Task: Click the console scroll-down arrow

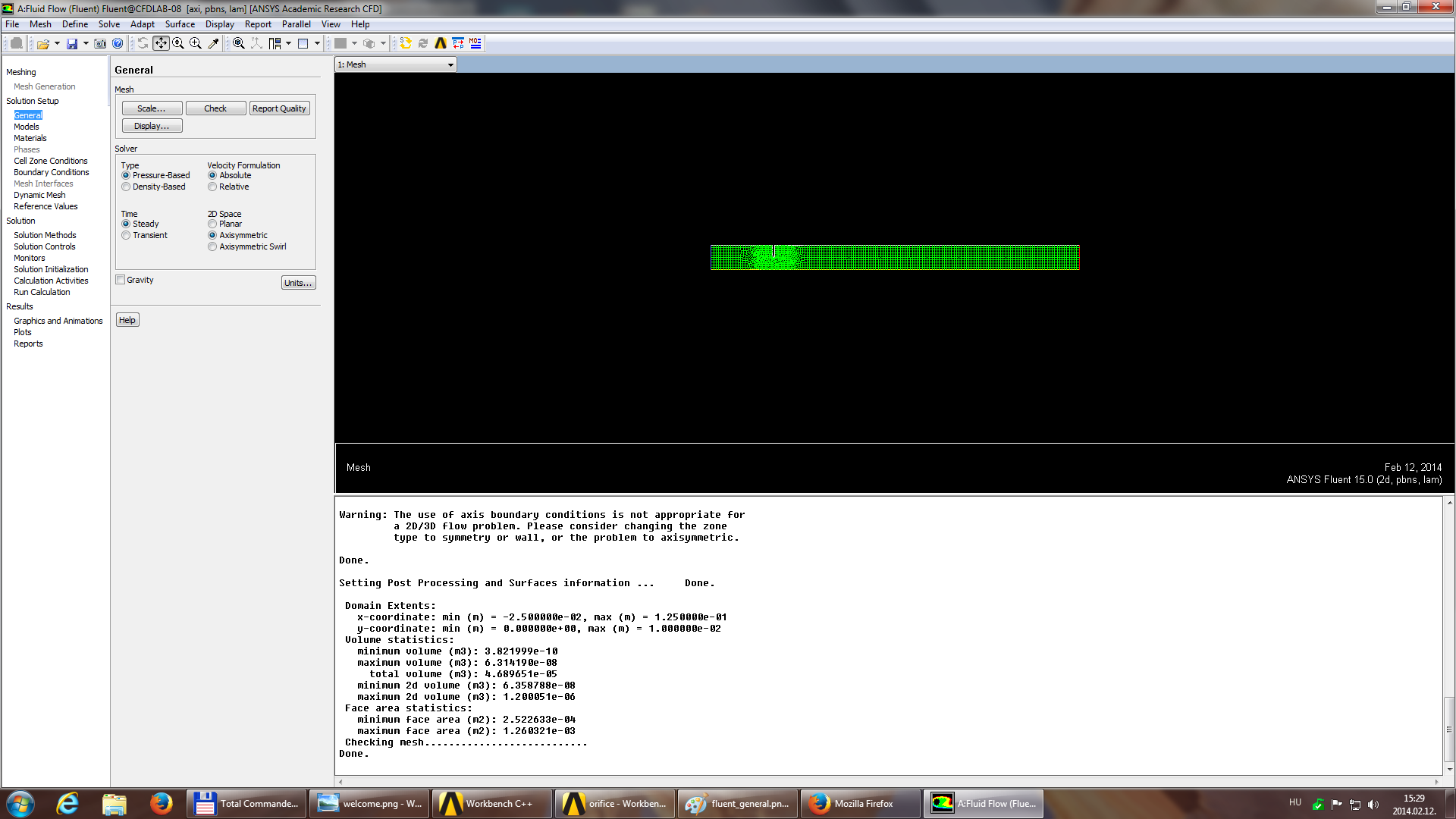Action: (1449, 769)
